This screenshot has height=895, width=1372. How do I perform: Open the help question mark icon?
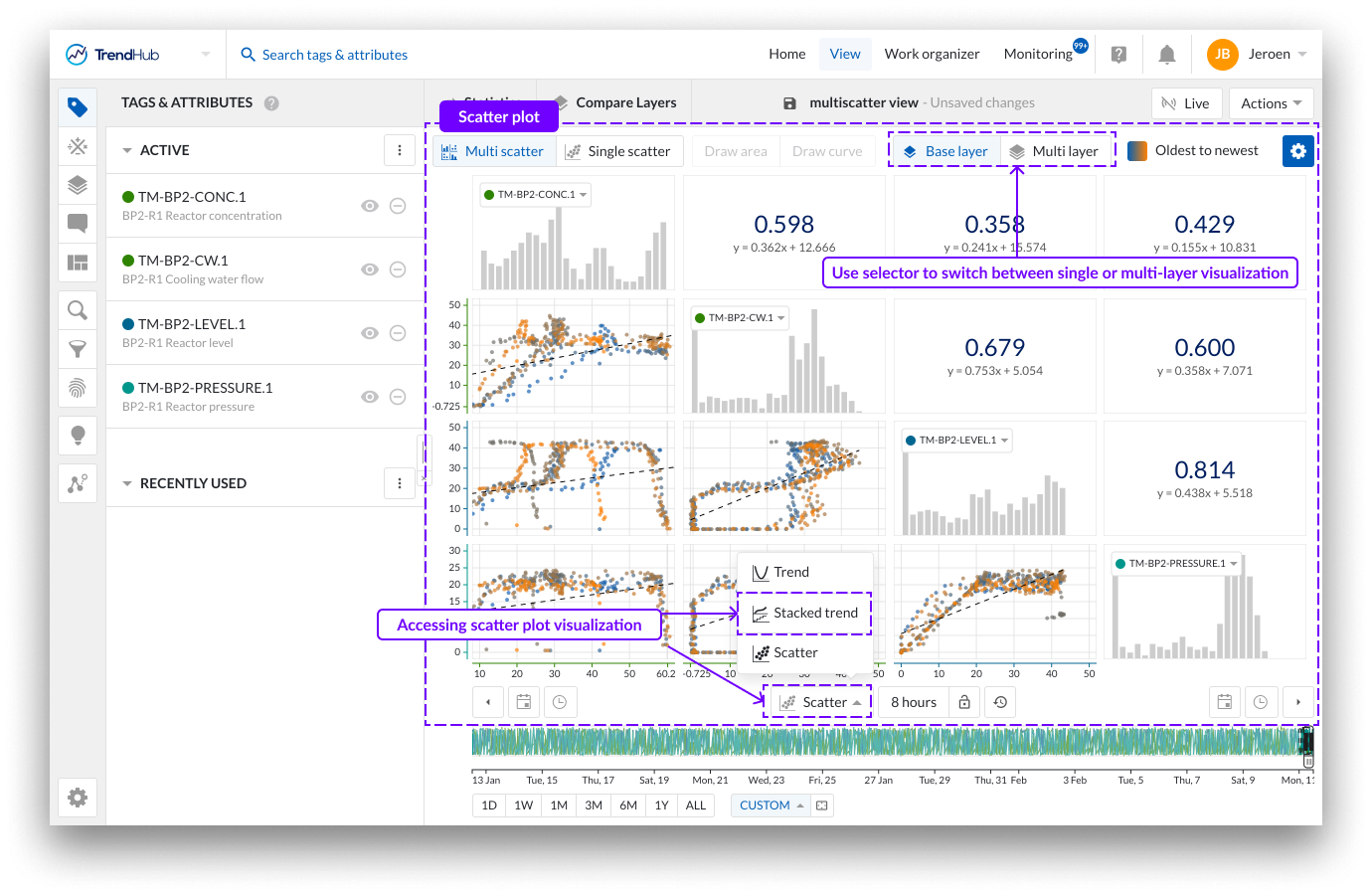(1118, 55)
